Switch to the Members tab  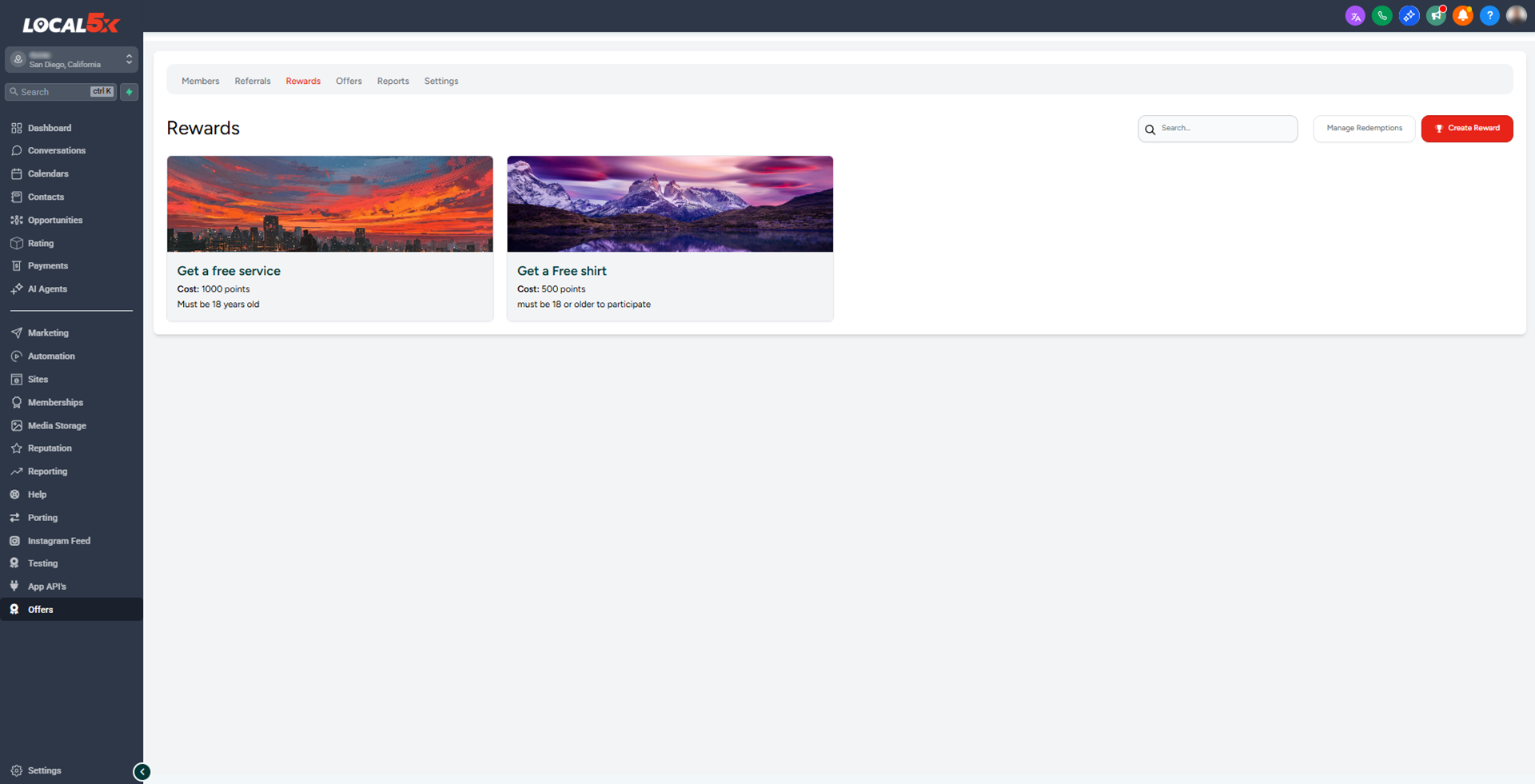point(200,82)
